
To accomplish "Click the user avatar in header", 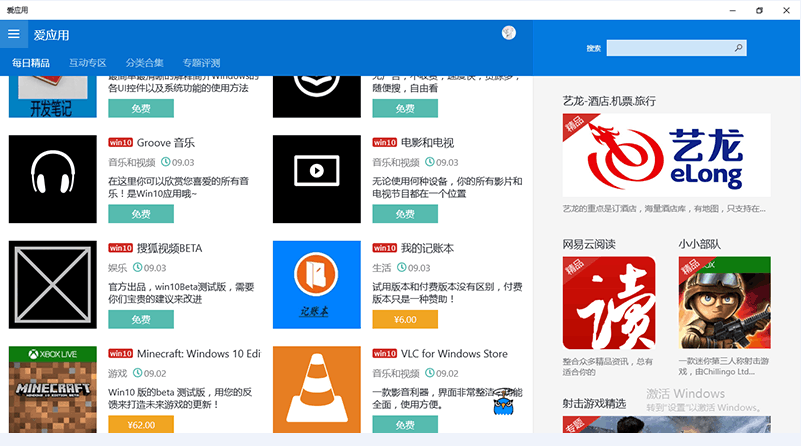I will 509,33.
